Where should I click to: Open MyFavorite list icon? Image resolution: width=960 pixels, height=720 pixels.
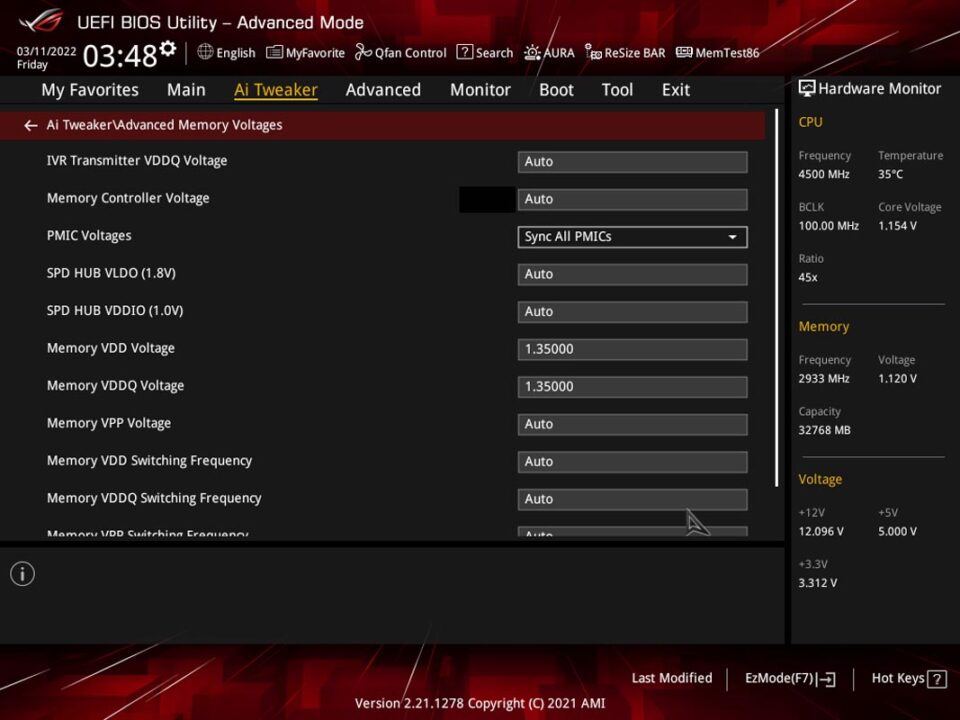(274, 53)
